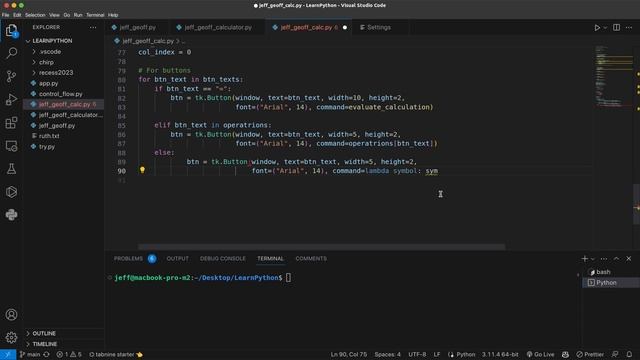Open control_flow.py in the explorer
The height and width of the screenshot is (360, 640).
pyautogui.click(x=61, y=94)
